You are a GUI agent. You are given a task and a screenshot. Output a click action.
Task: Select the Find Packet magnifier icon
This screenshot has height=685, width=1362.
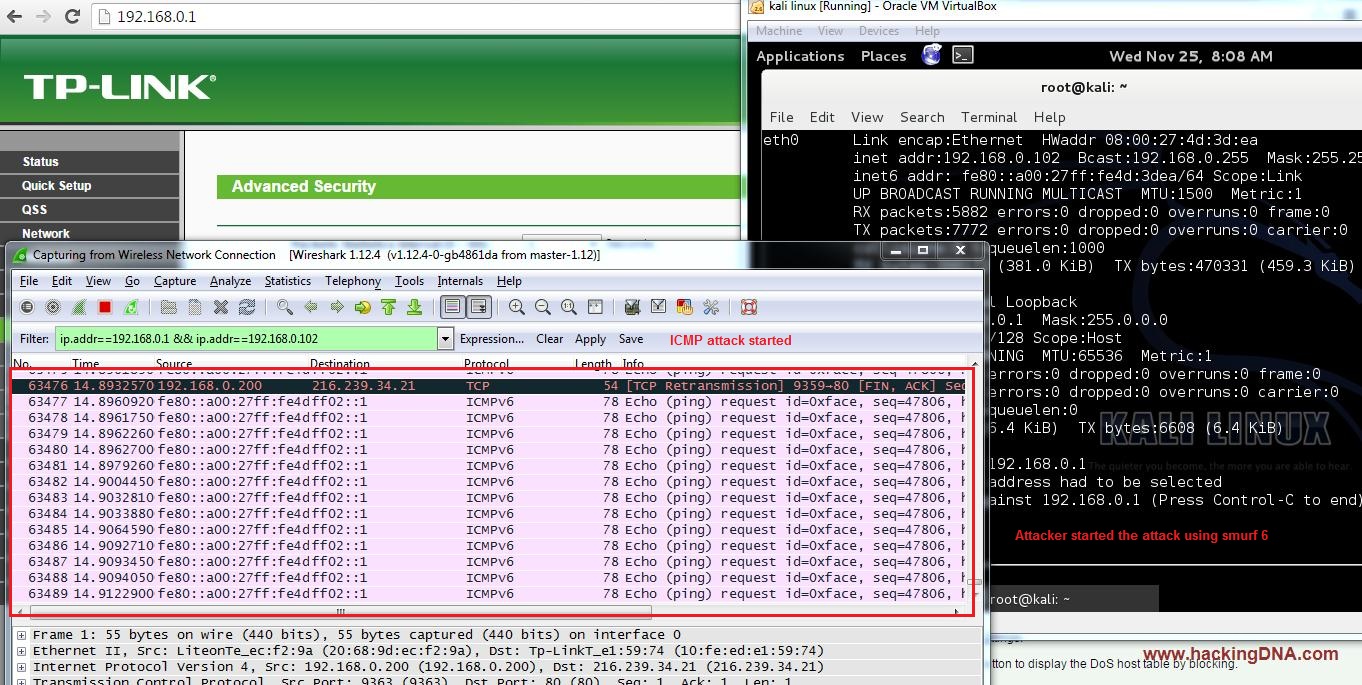(x=282, y=307)
